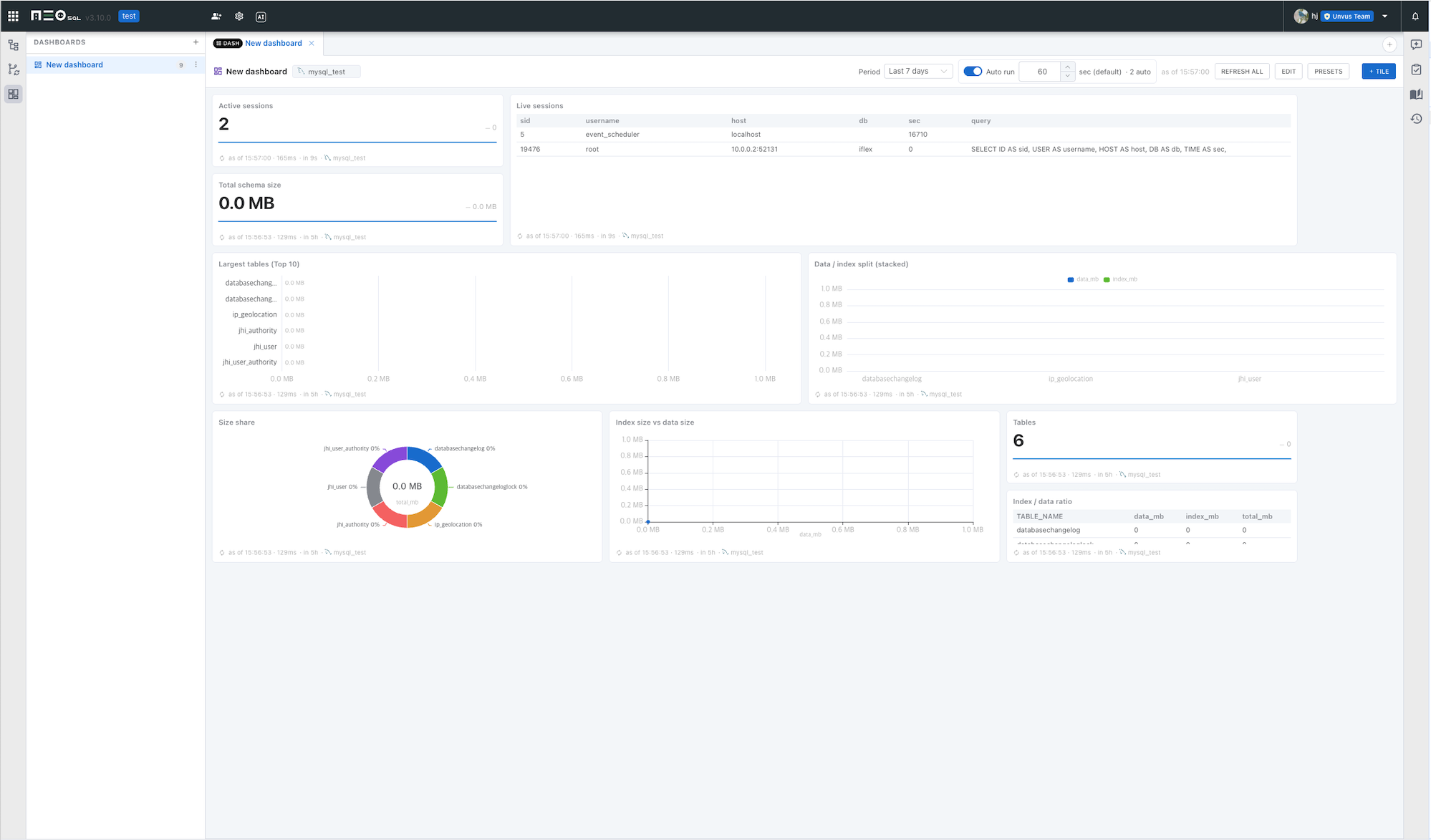Click the add user icon in top bar
This screenshot has height=840, width=1431.
click(x=216, y=16)
